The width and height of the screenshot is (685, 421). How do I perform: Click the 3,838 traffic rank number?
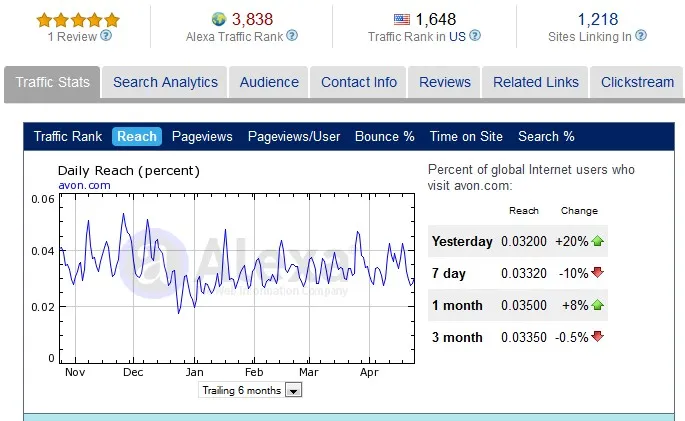pyautogui.click(x=252, y=19)
